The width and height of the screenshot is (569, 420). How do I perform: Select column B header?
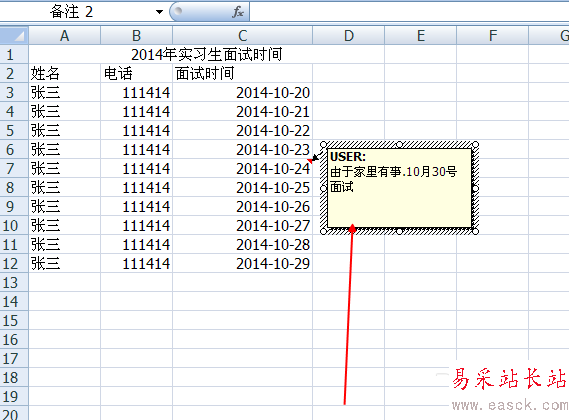[x=136, y=36]
